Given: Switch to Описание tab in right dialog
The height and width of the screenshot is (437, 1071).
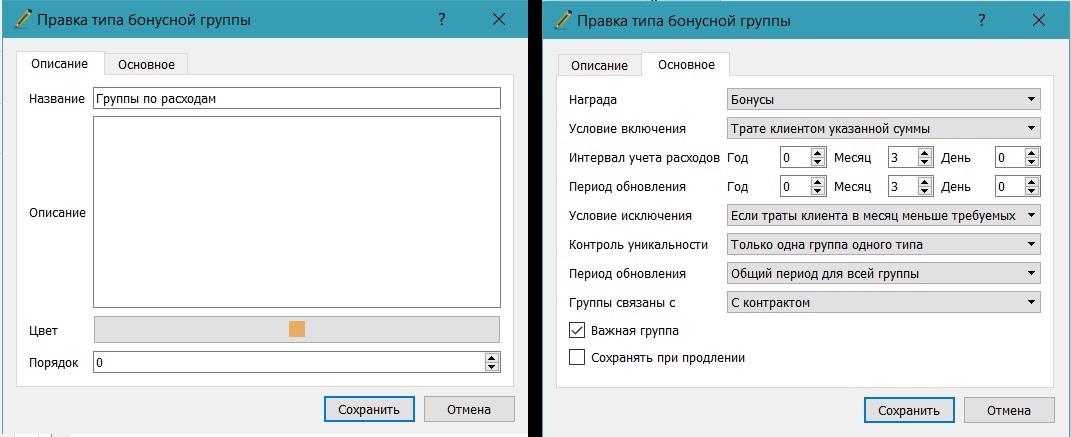Looking at the screenshot, I should [599, 66].
